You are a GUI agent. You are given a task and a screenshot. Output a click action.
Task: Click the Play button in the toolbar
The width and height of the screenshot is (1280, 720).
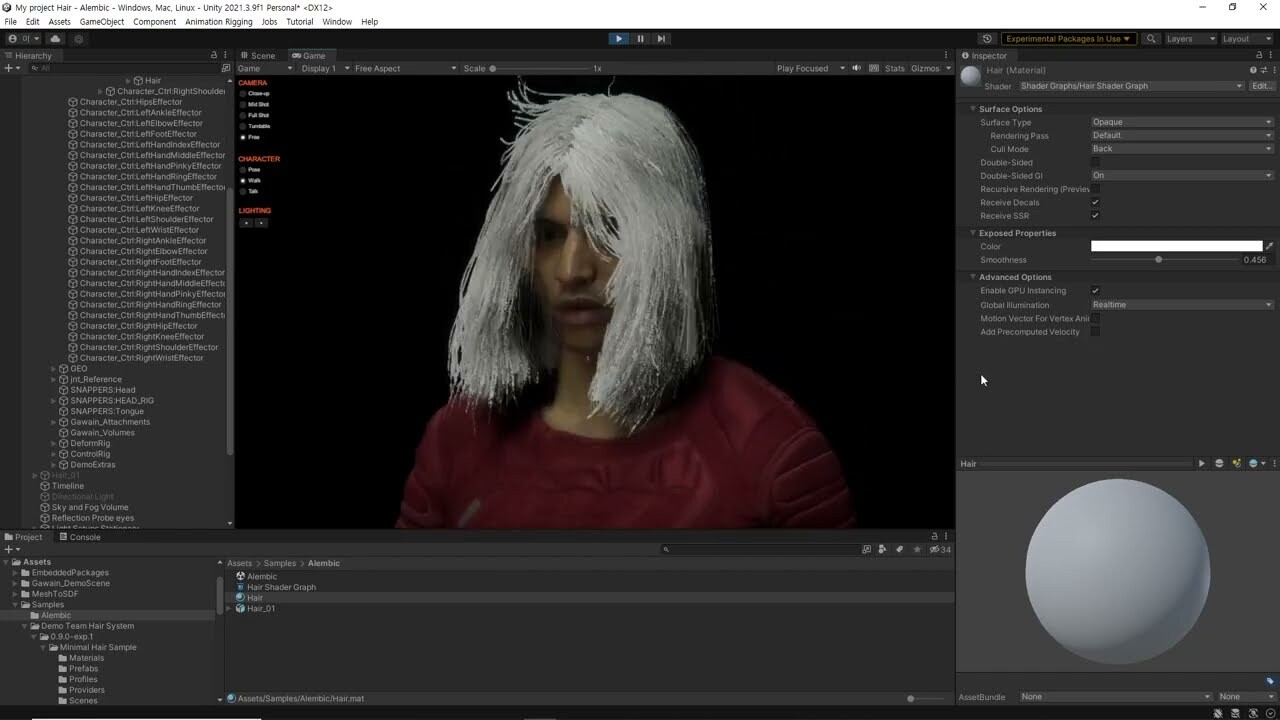point(618,38)
